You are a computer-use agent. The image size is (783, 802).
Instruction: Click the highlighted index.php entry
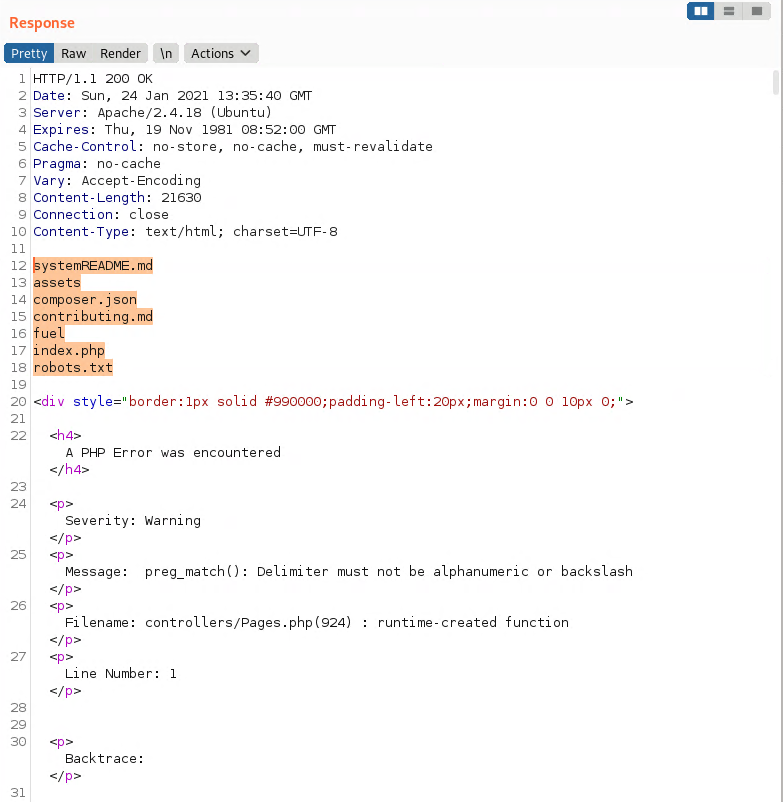click(x=68, y=350)
